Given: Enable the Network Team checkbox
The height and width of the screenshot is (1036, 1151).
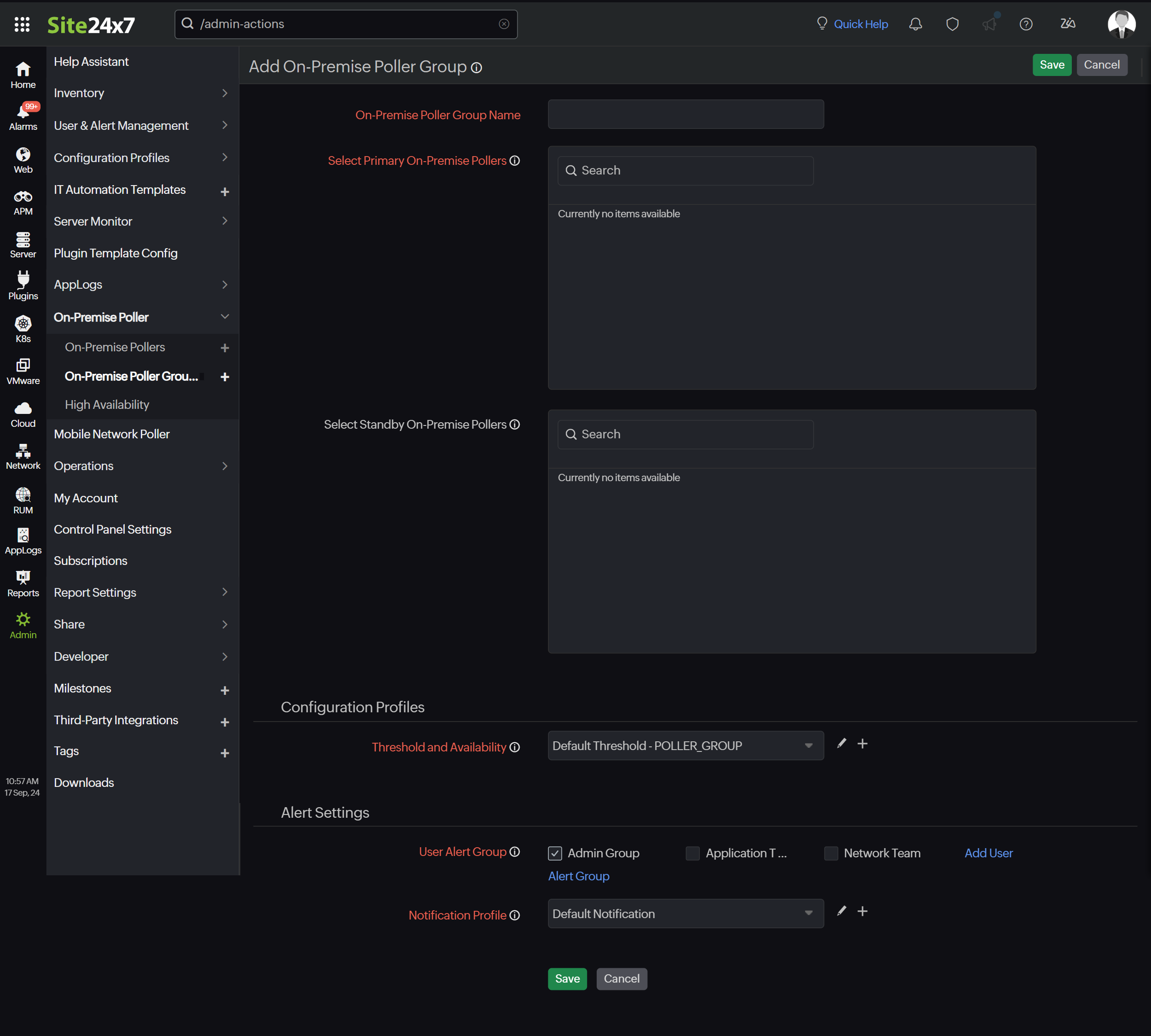Looking at the screenshot, I should pos(831,853).
